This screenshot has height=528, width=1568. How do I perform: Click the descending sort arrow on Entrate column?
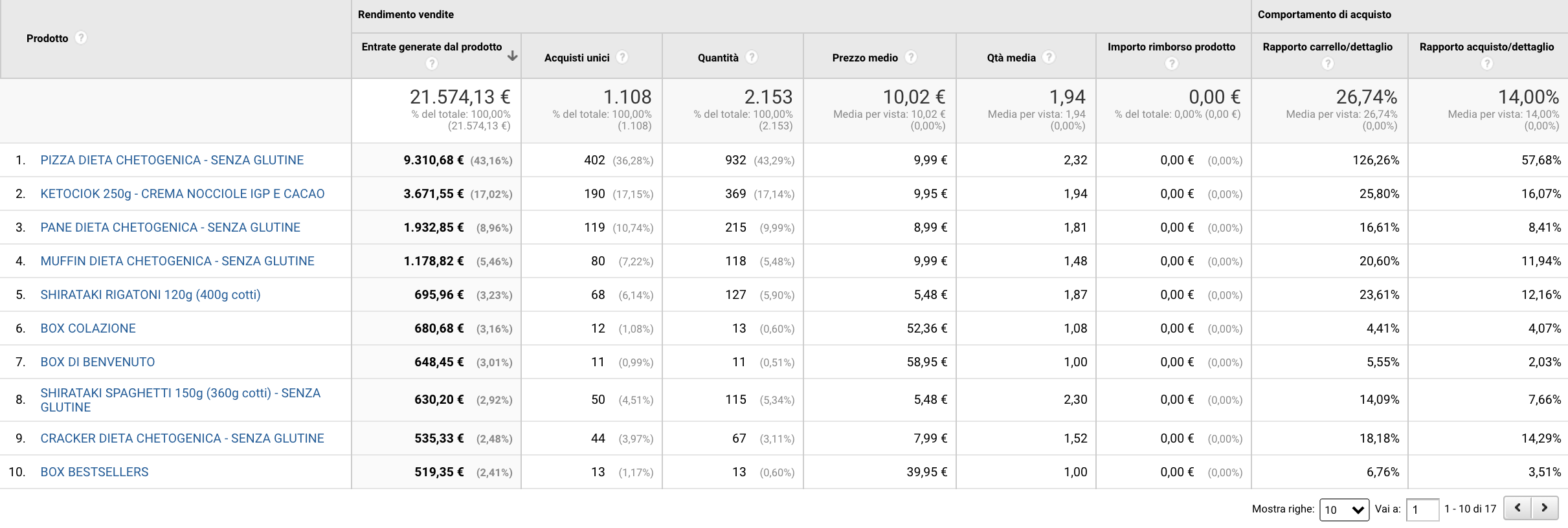click(513, 56)
